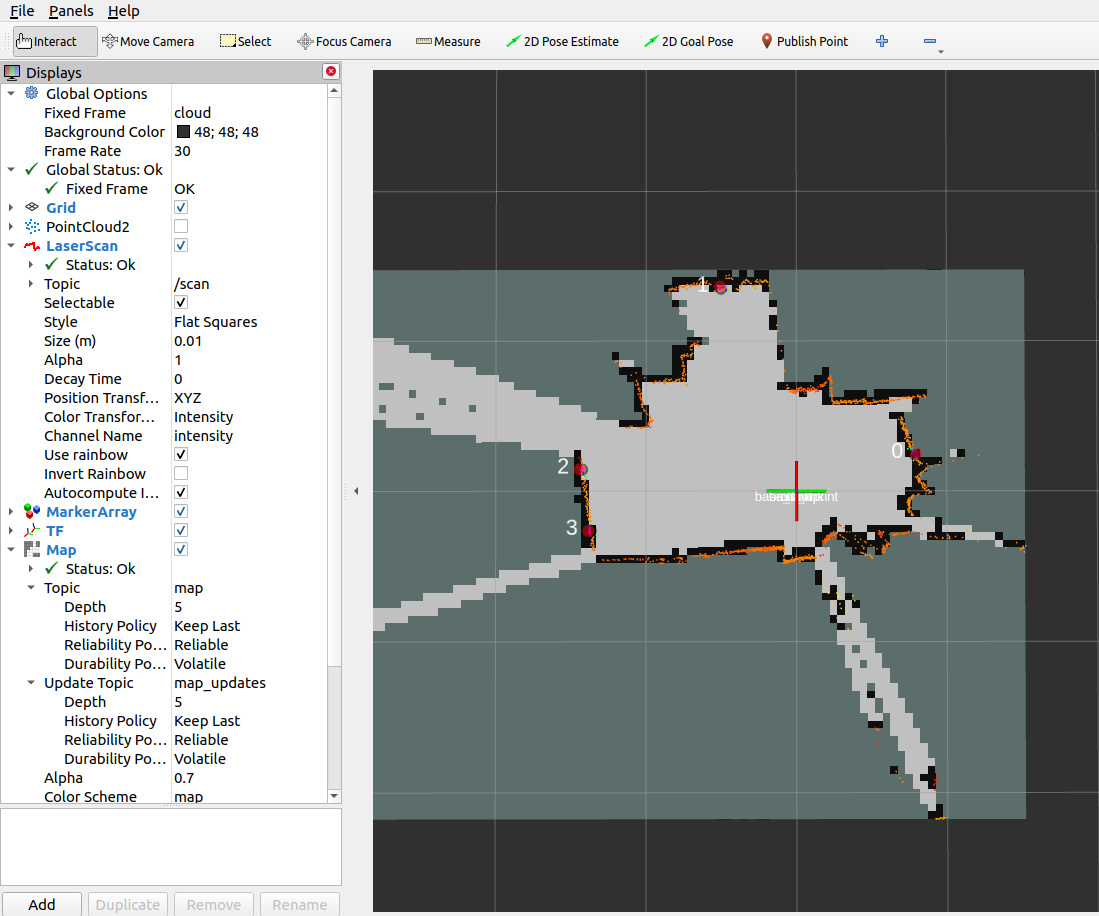Viewport: 1099px width, 916px height.
Task: Activate the Publish Point tool
Action: pos(804,41)
